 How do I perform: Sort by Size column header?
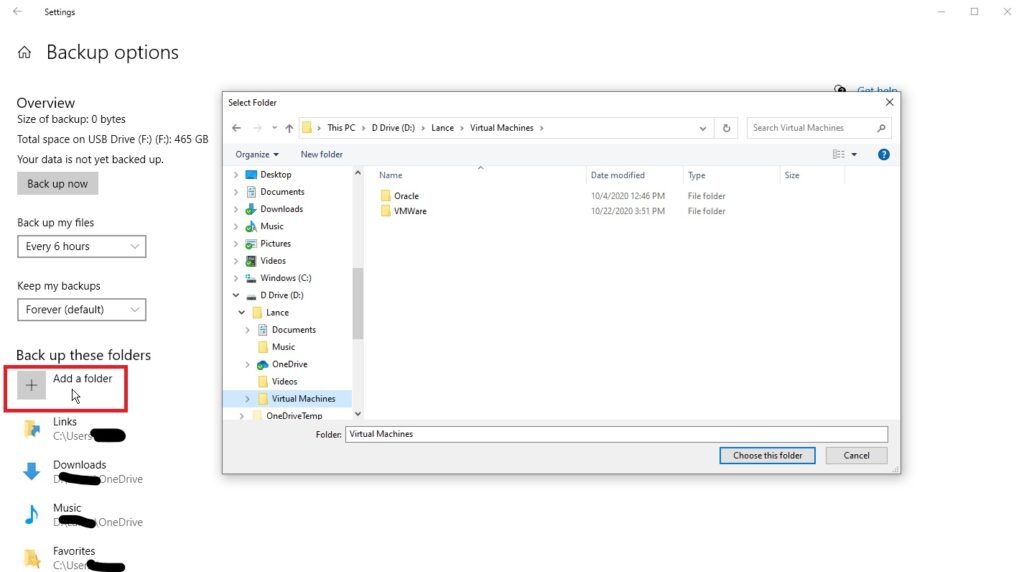coord(792,175)
